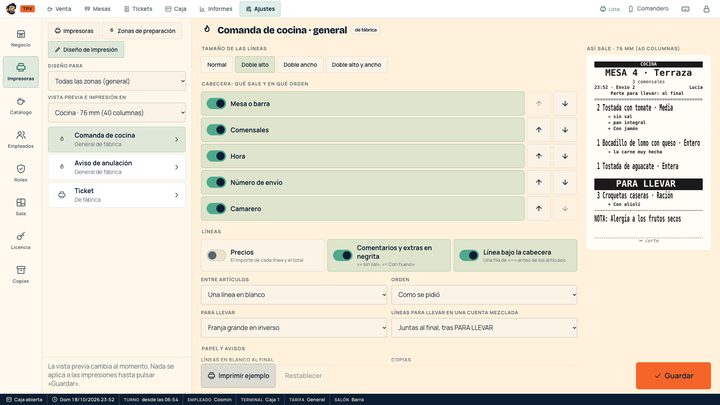Toggle Número de envío switch
Viewport: 720px width, 405px height.
[216, 182]
